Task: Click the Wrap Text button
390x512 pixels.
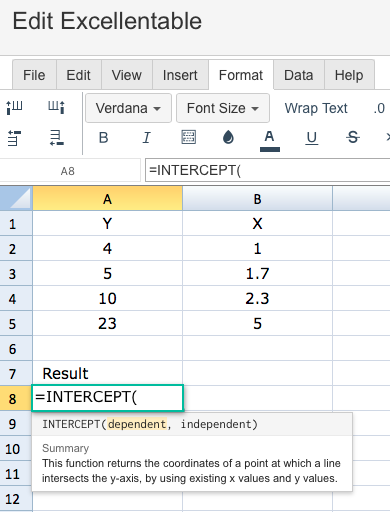Action: [x=316, y=108]
